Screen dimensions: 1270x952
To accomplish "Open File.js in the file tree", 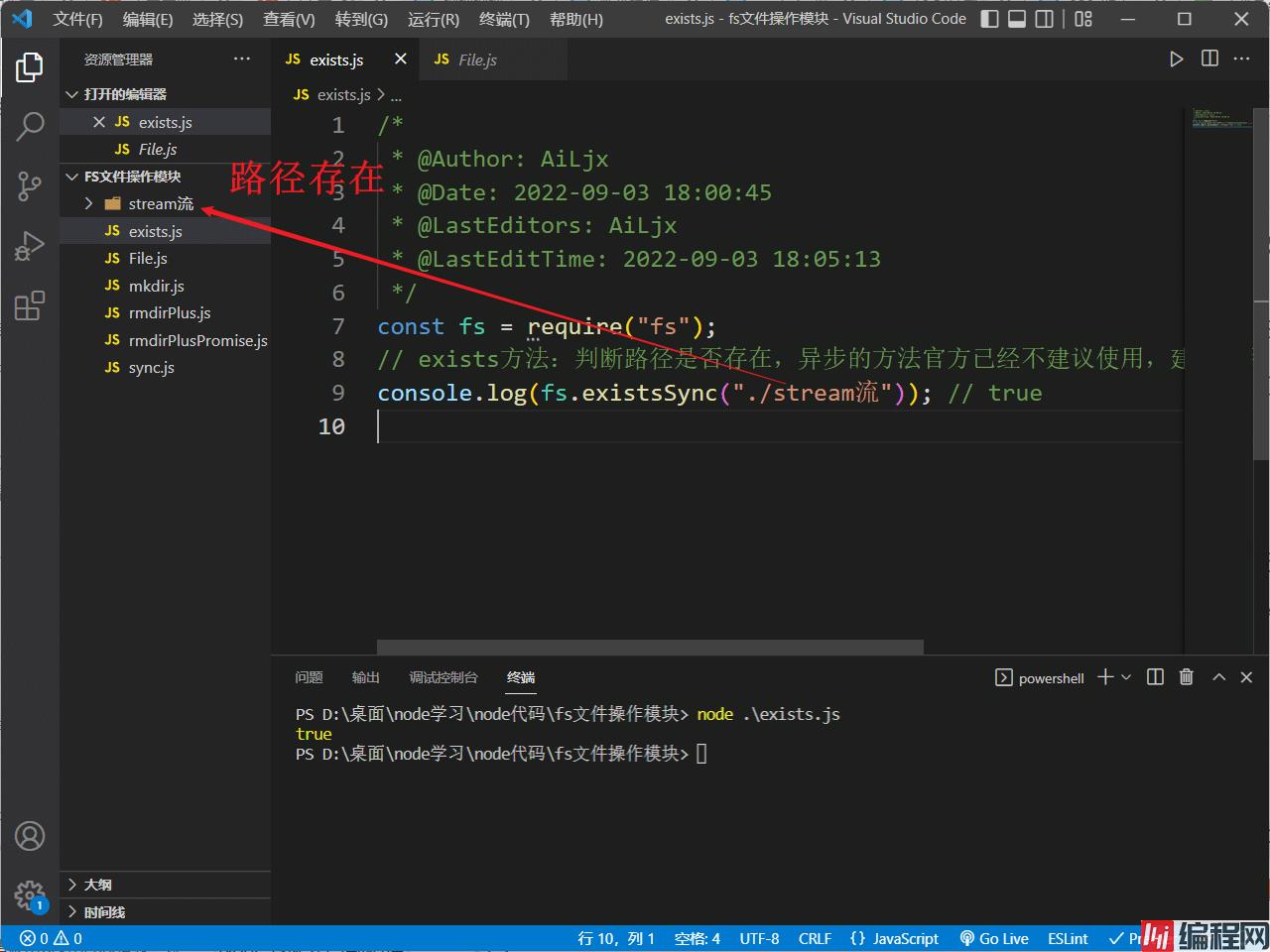I will tap(165, 258).
